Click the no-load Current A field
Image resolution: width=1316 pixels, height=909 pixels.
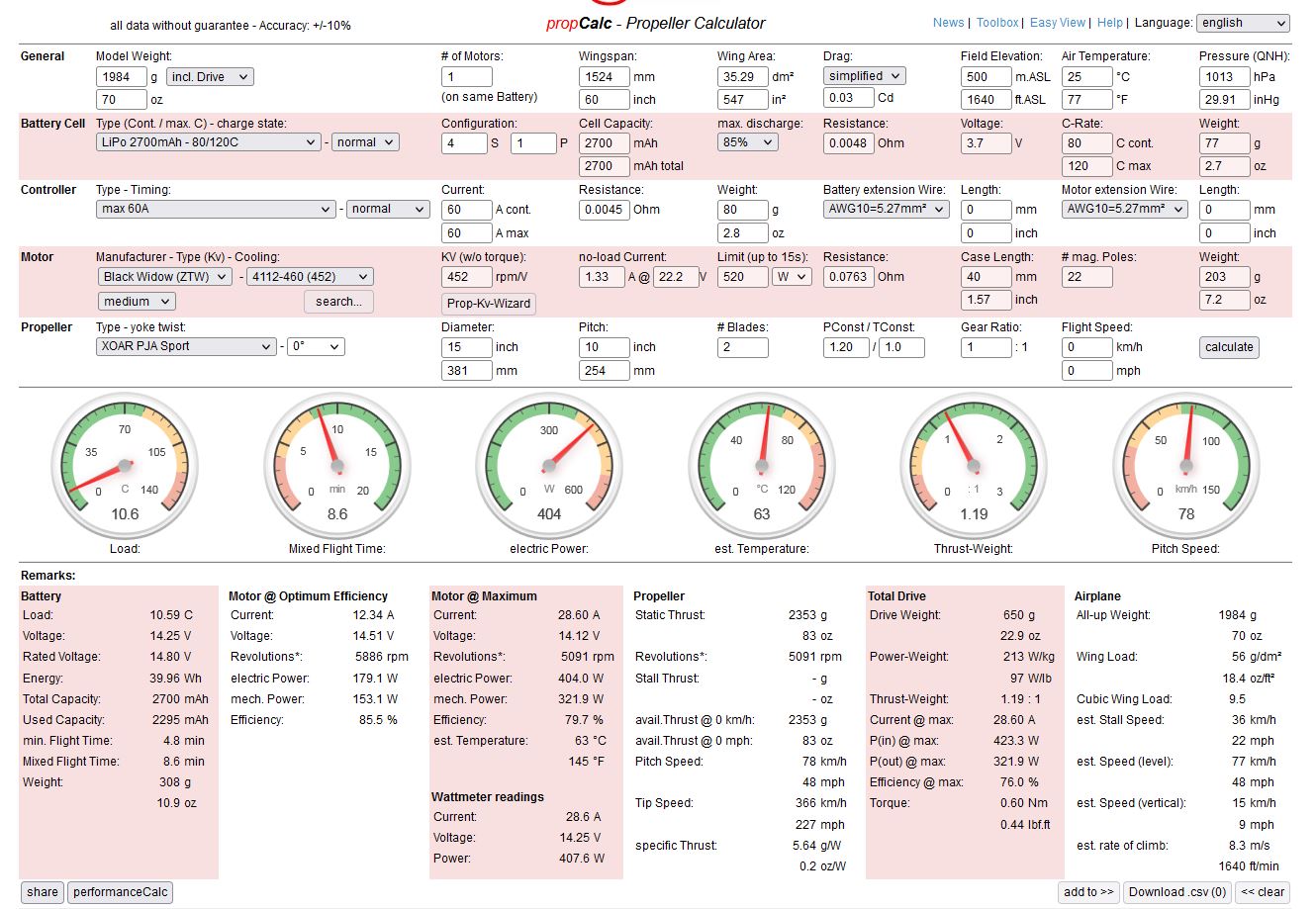pos(602,277)
